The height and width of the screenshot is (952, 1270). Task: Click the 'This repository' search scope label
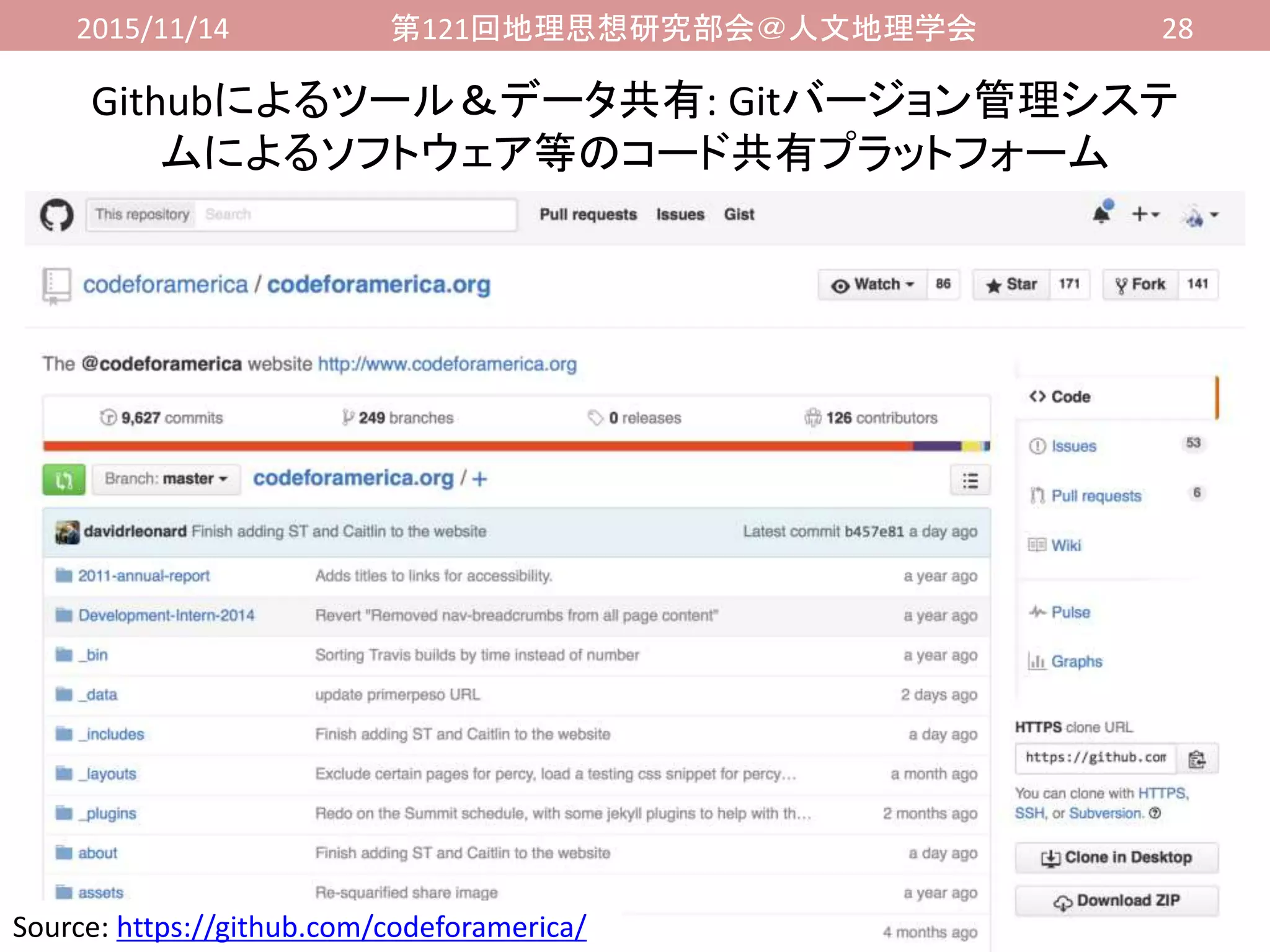(x=142, y=214)
